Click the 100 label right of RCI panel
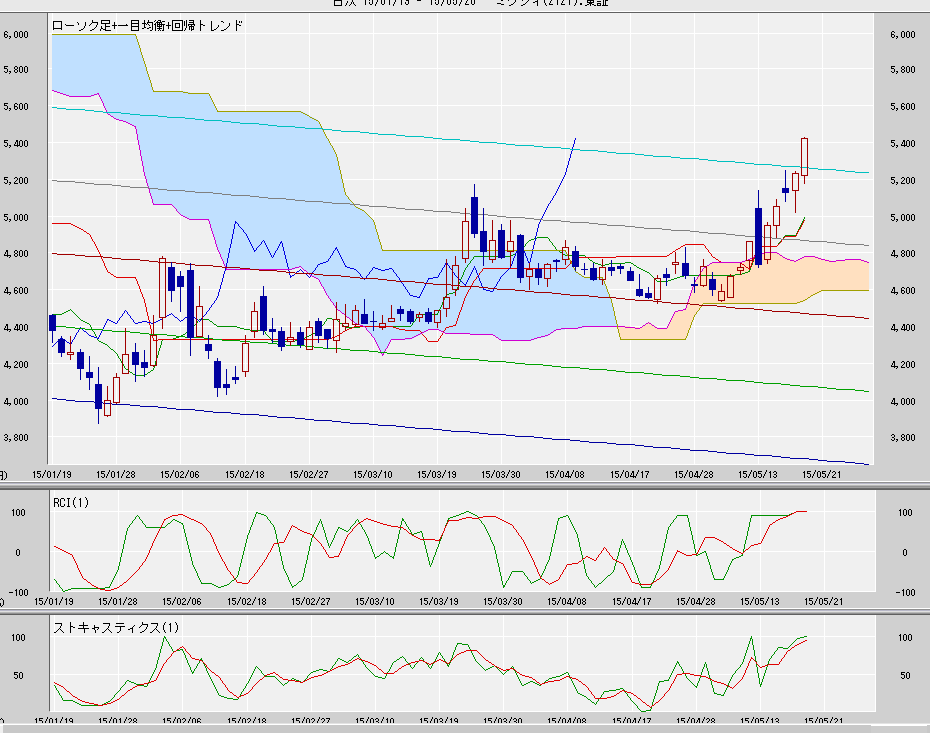 pos(904,512)
